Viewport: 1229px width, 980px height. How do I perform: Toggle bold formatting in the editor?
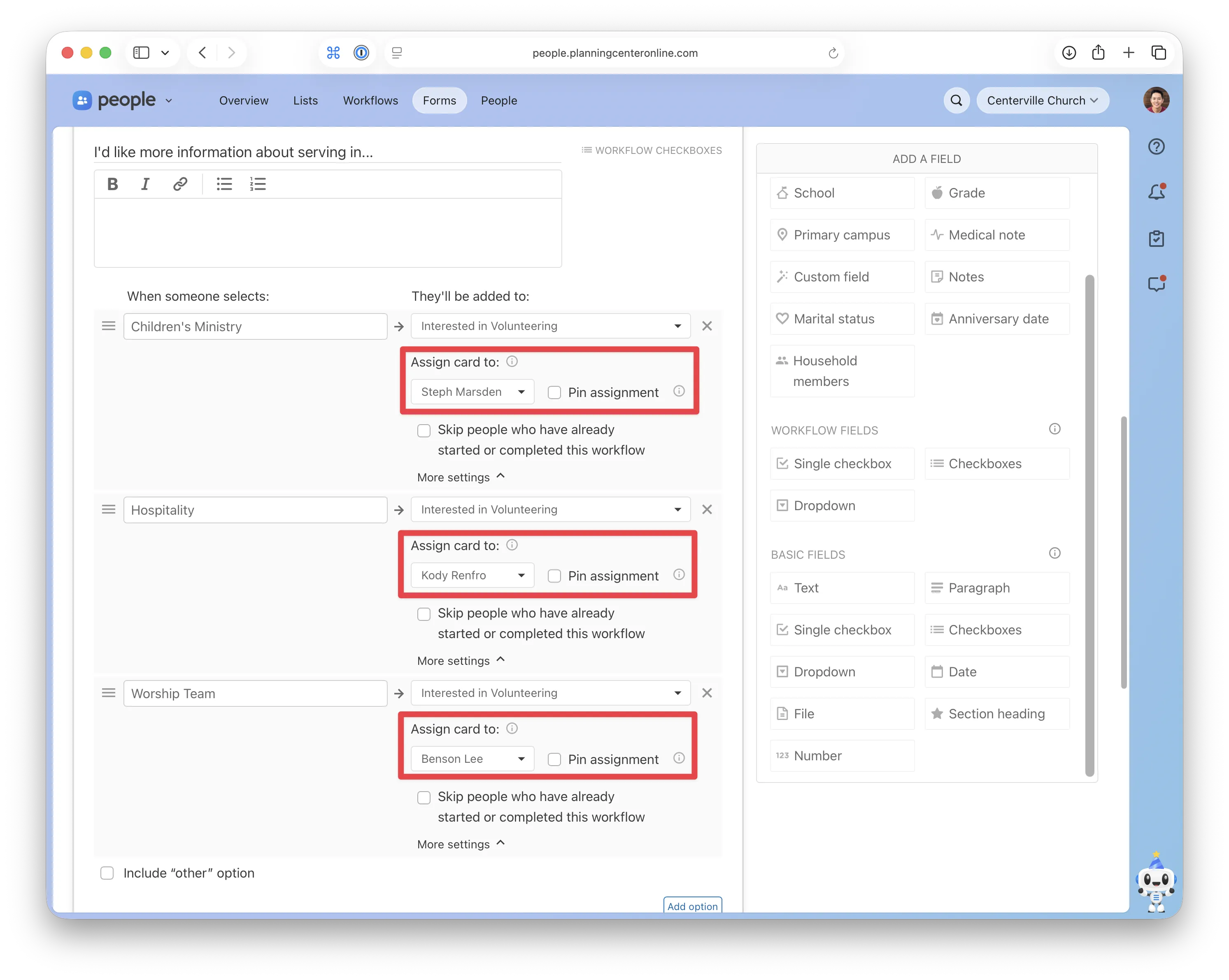click(112, 184)
